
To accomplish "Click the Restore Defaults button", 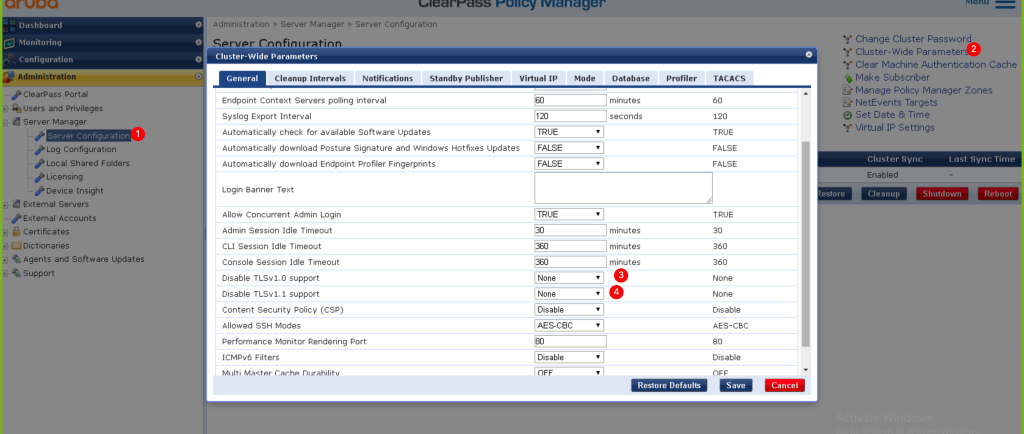I will [x=669, y=386].
